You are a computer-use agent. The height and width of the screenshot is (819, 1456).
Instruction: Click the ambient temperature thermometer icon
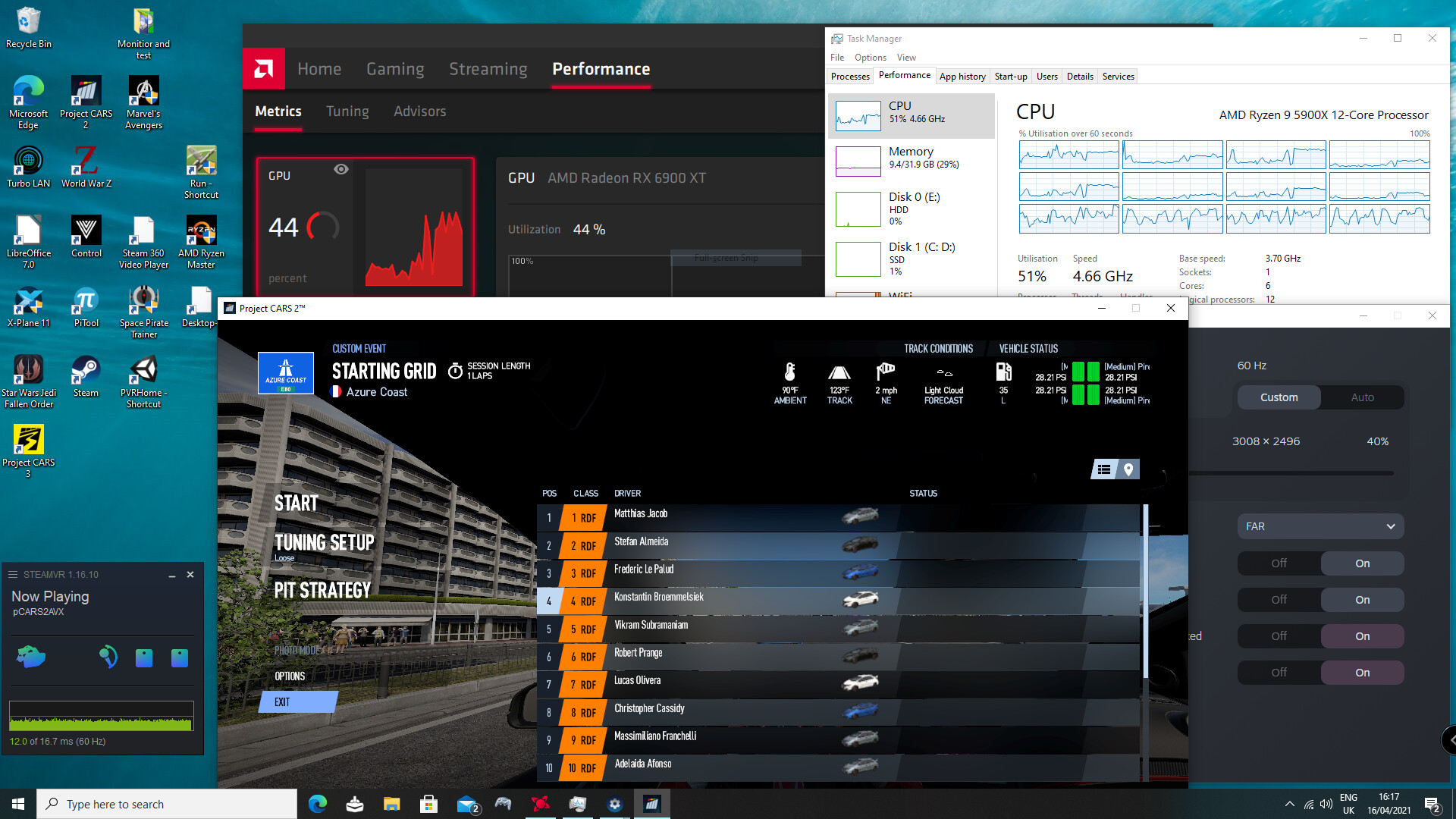(789, 372)
